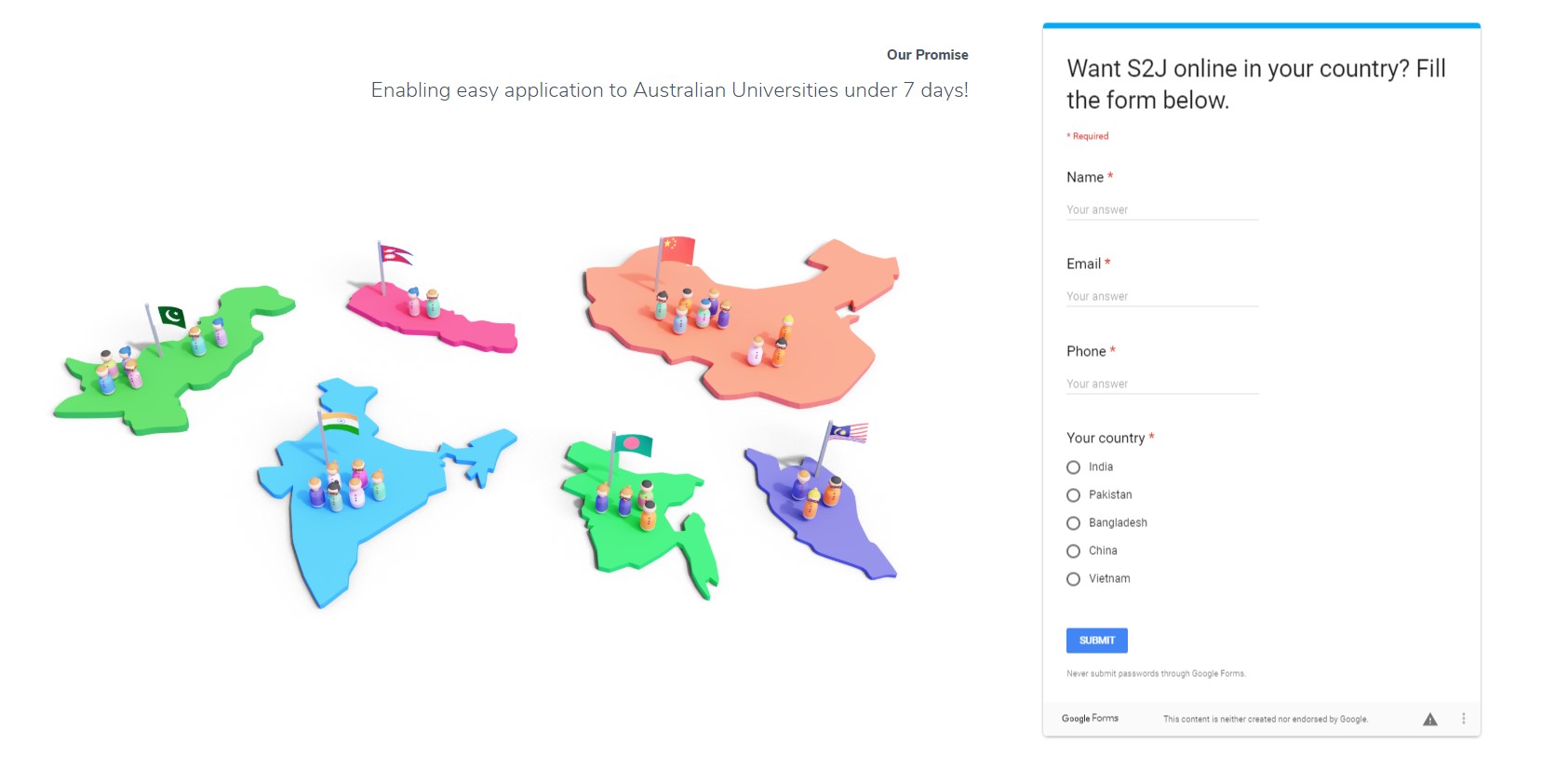Click the report abuse warning triangle icon
The height and width of the screenshot is (757, 1568).
click(x=1430, y=719)
